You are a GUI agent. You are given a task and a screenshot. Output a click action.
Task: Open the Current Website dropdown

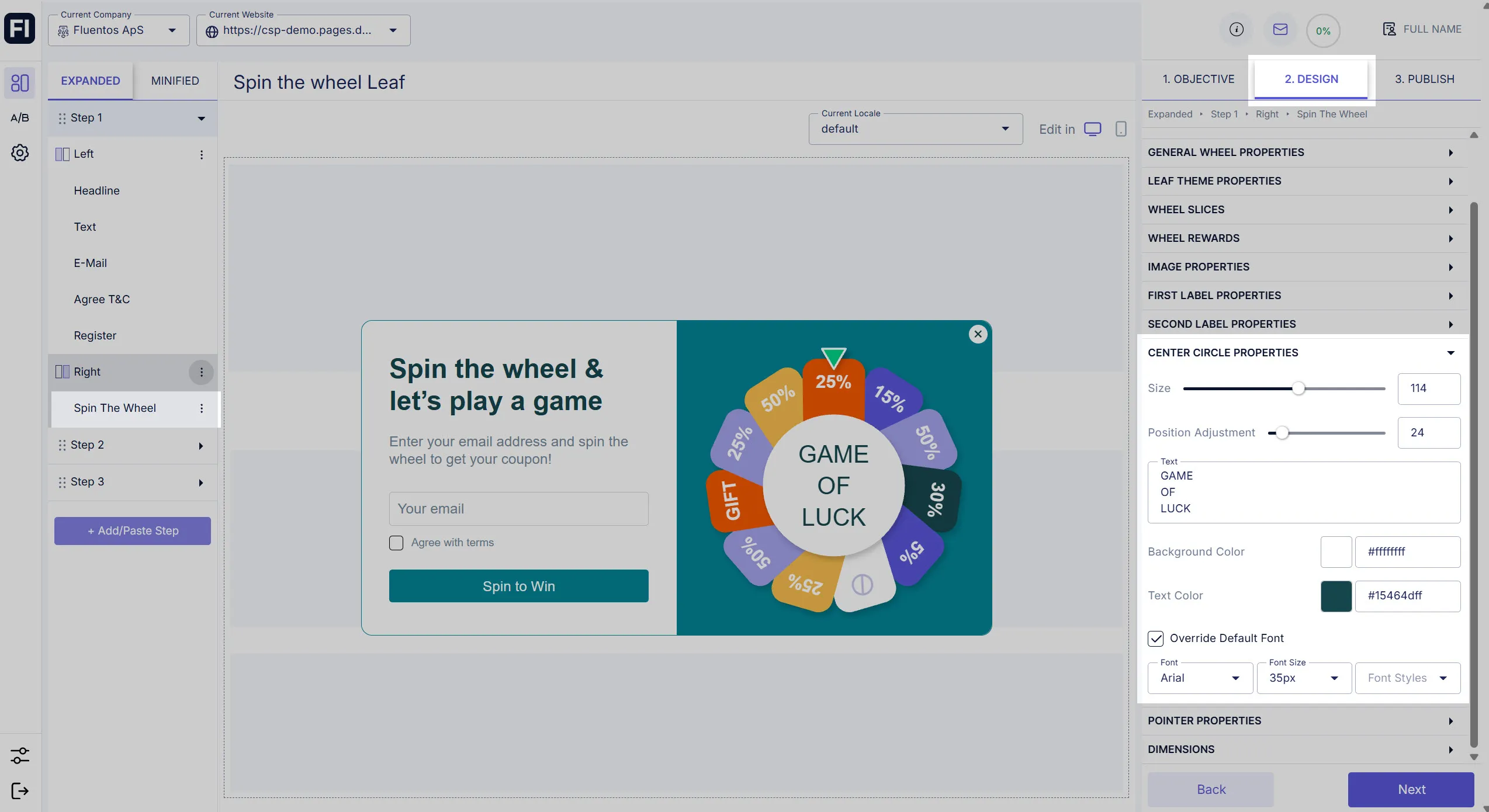[x=303, y=30]
